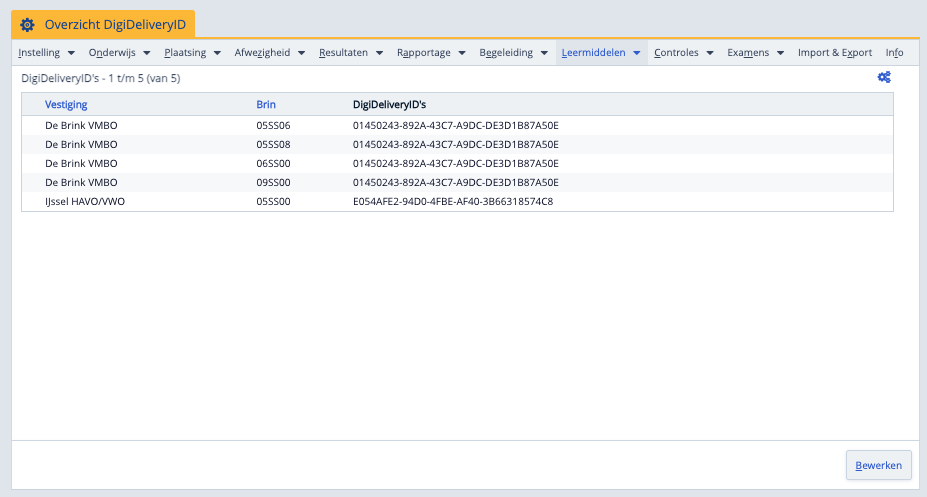Click the gear icon beside Overzicht DigiDeliveryID
Image resolution: width=927 pixels, height=497 pixels.
tap(27, 25)
